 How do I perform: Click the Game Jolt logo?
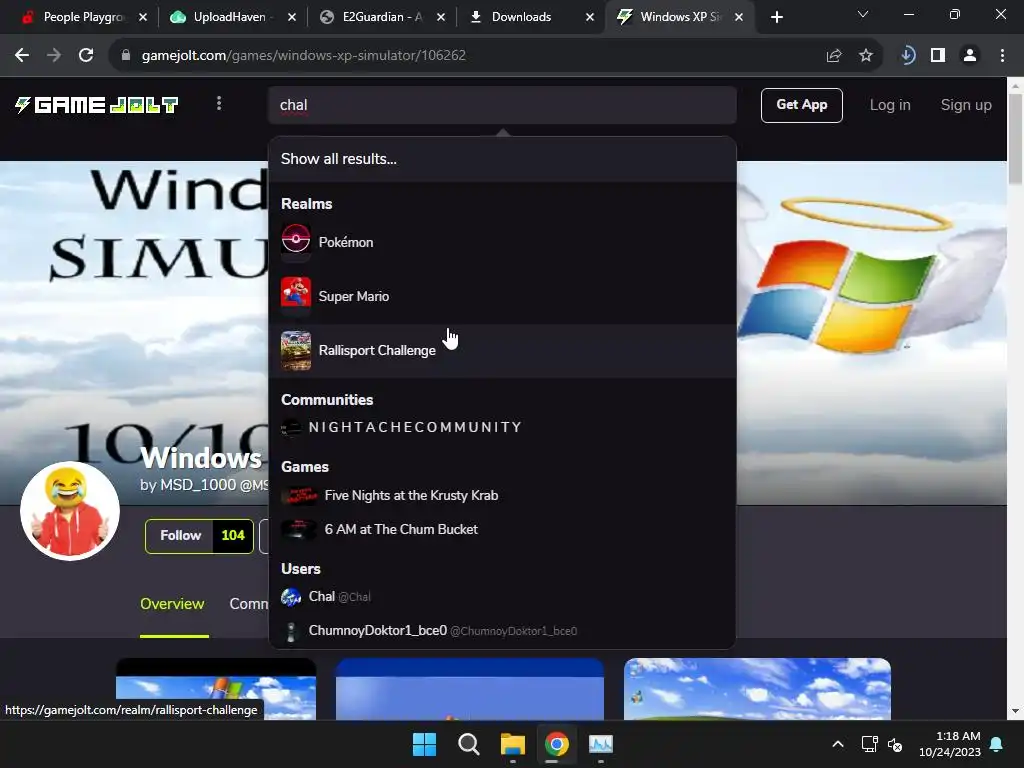click(97, 105)
